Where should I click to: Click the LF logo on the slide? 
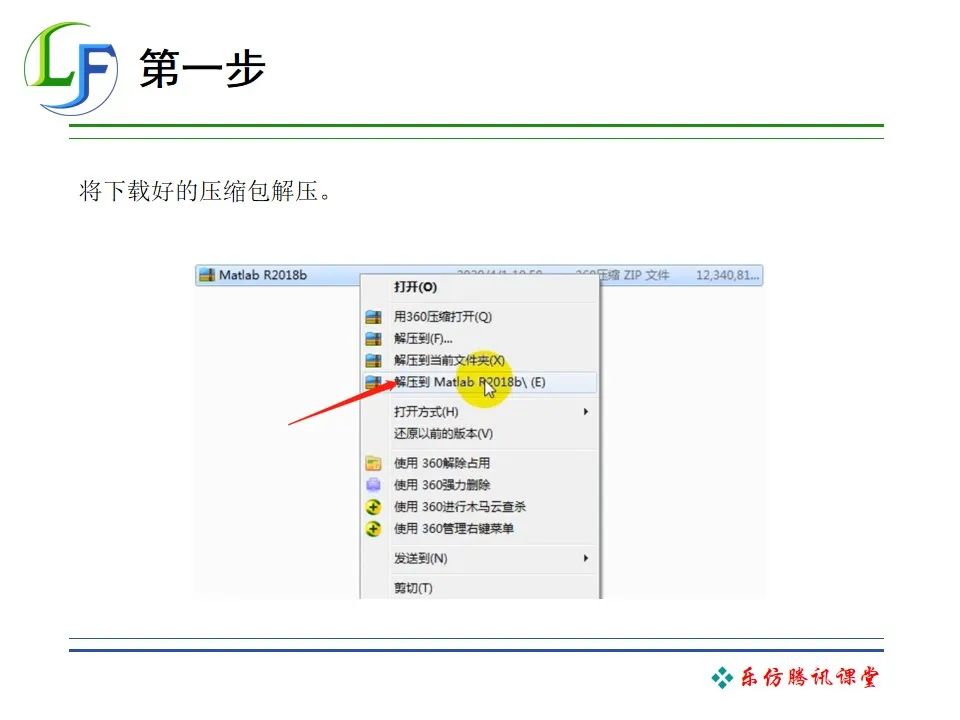click(x=70, y=69)
